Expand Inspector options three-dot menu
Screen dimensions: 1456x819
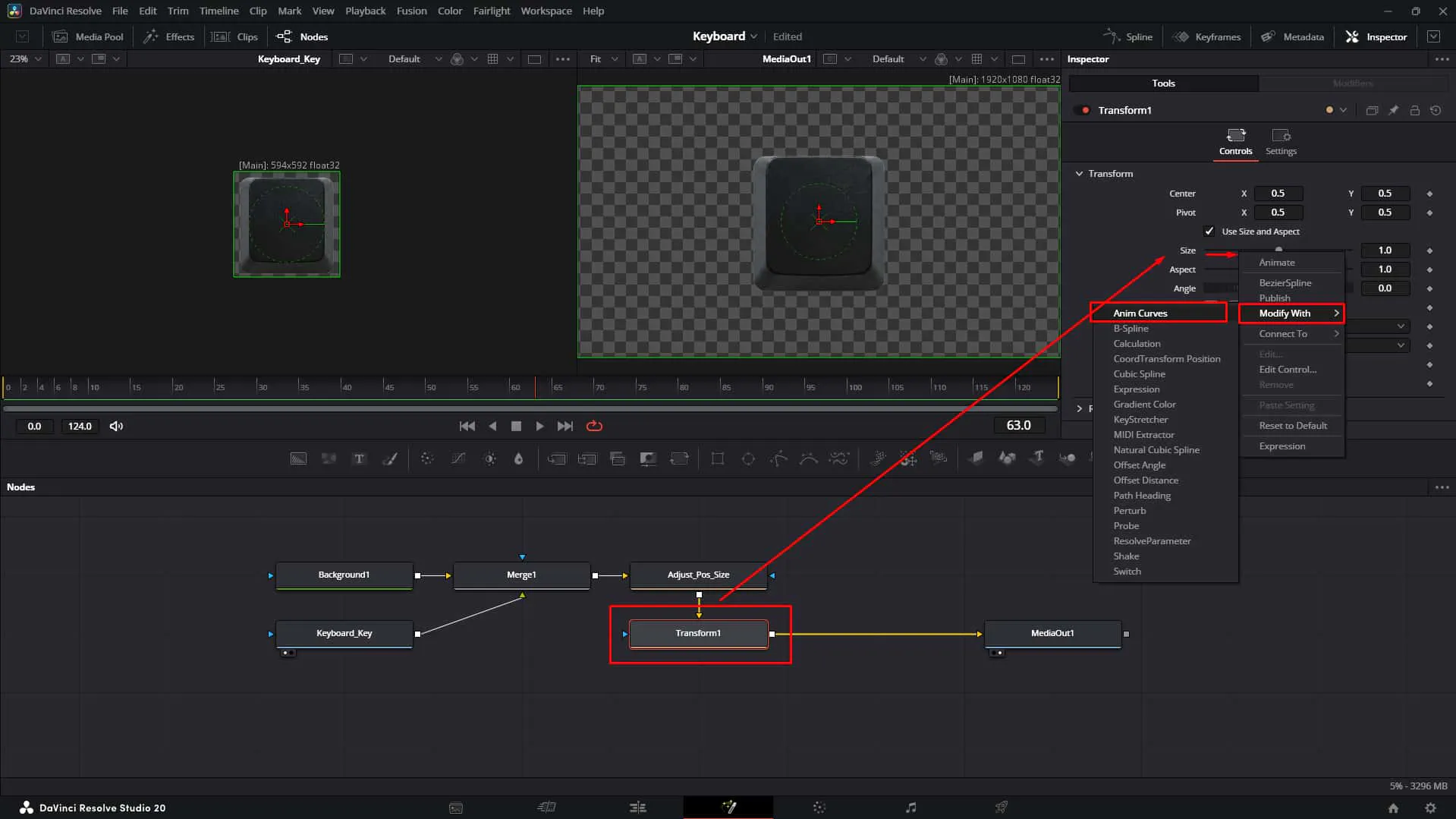(x=1442, y=59)
